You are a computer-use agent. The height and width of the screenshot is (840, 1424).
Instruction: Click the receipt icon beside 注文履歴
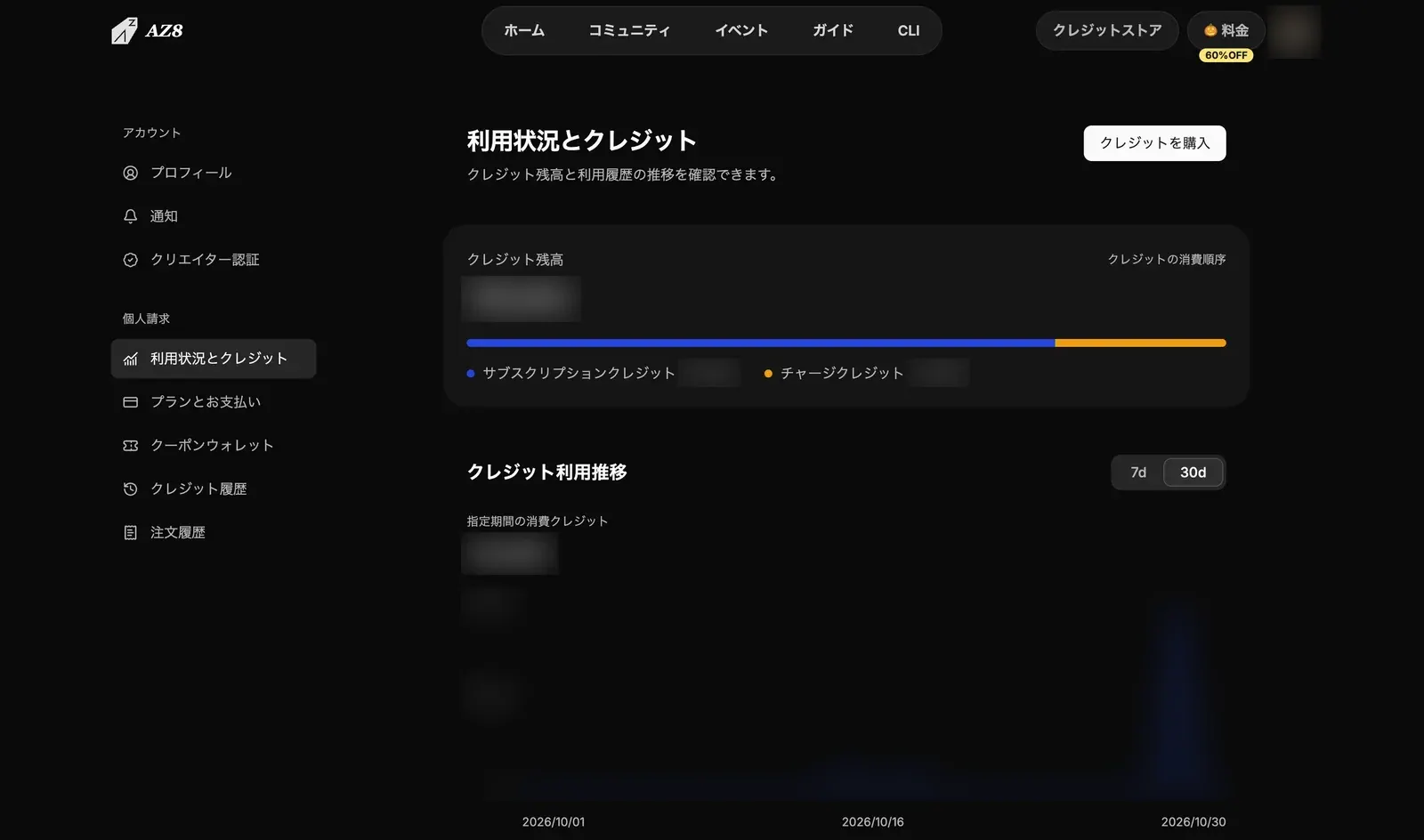tap(130, 532)
